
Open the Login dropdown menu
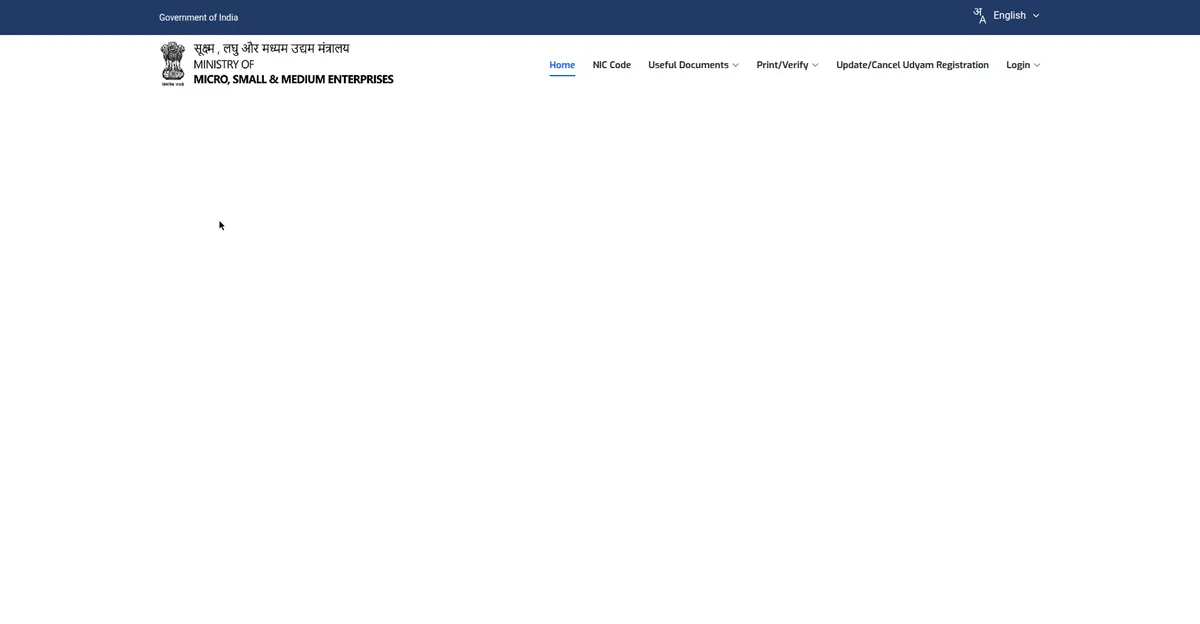tap(1023, 65)
